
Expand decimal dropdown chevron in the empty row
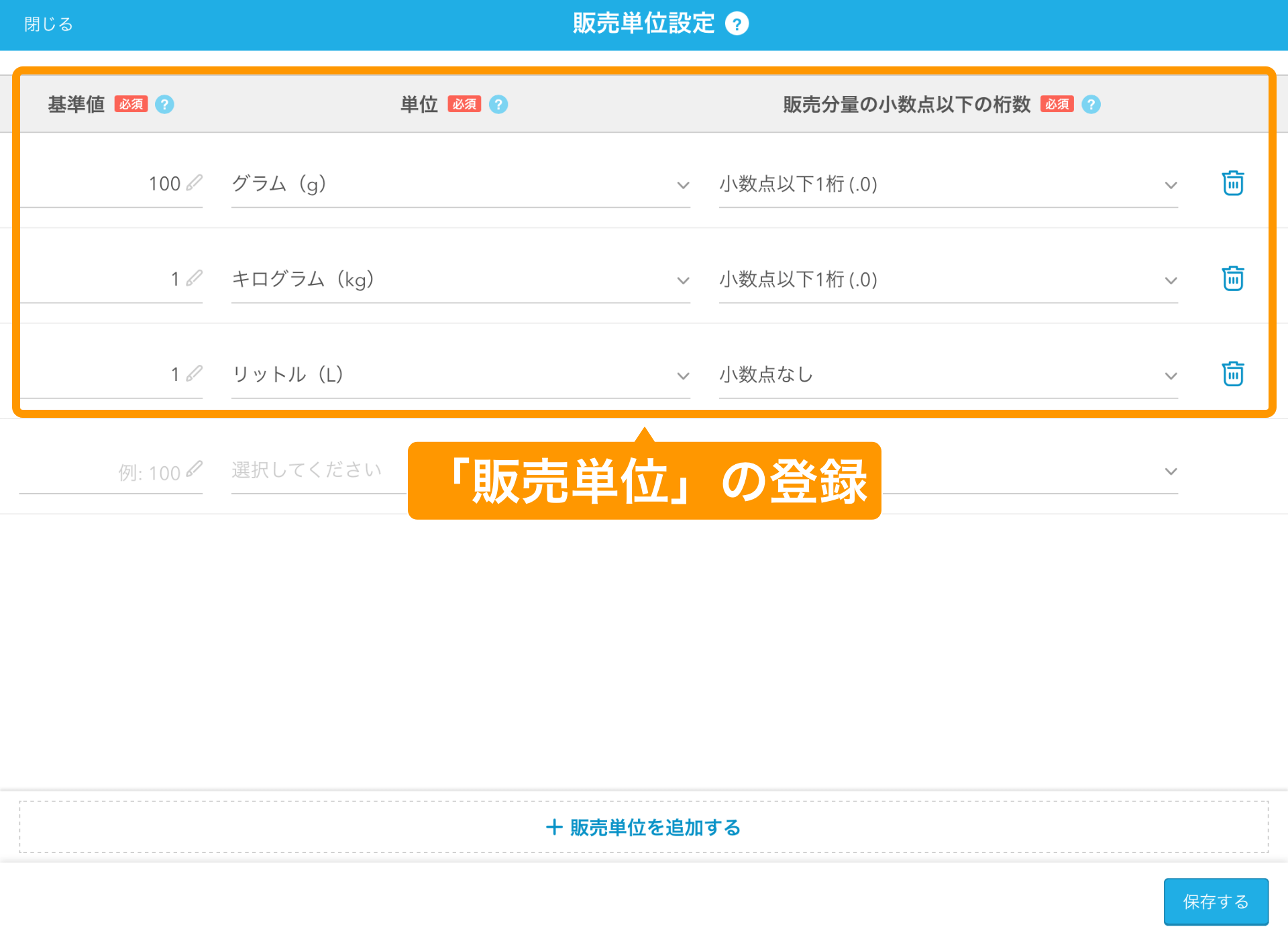point(1171,472)
